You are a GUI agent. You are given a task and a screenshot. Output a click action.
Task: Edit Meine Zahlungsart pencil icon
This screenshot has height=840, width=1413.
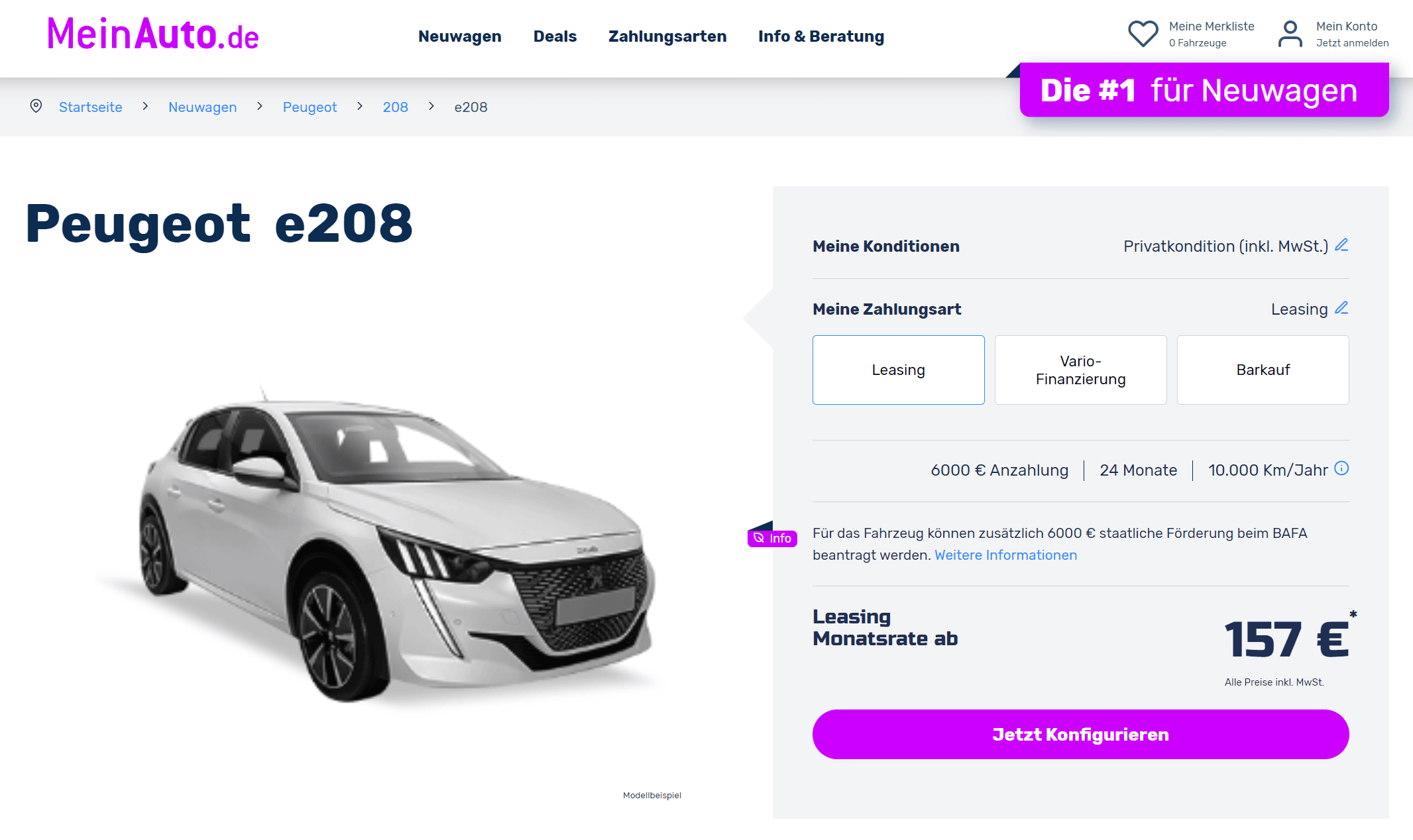point(1341,308)
